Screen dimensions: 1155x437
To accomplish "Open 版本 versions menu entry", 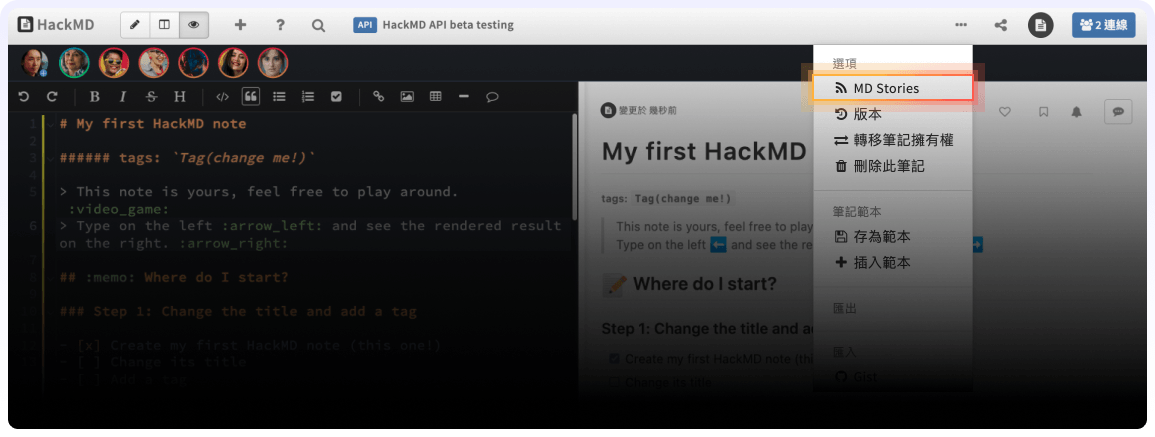I will click(x=893, y=114).
